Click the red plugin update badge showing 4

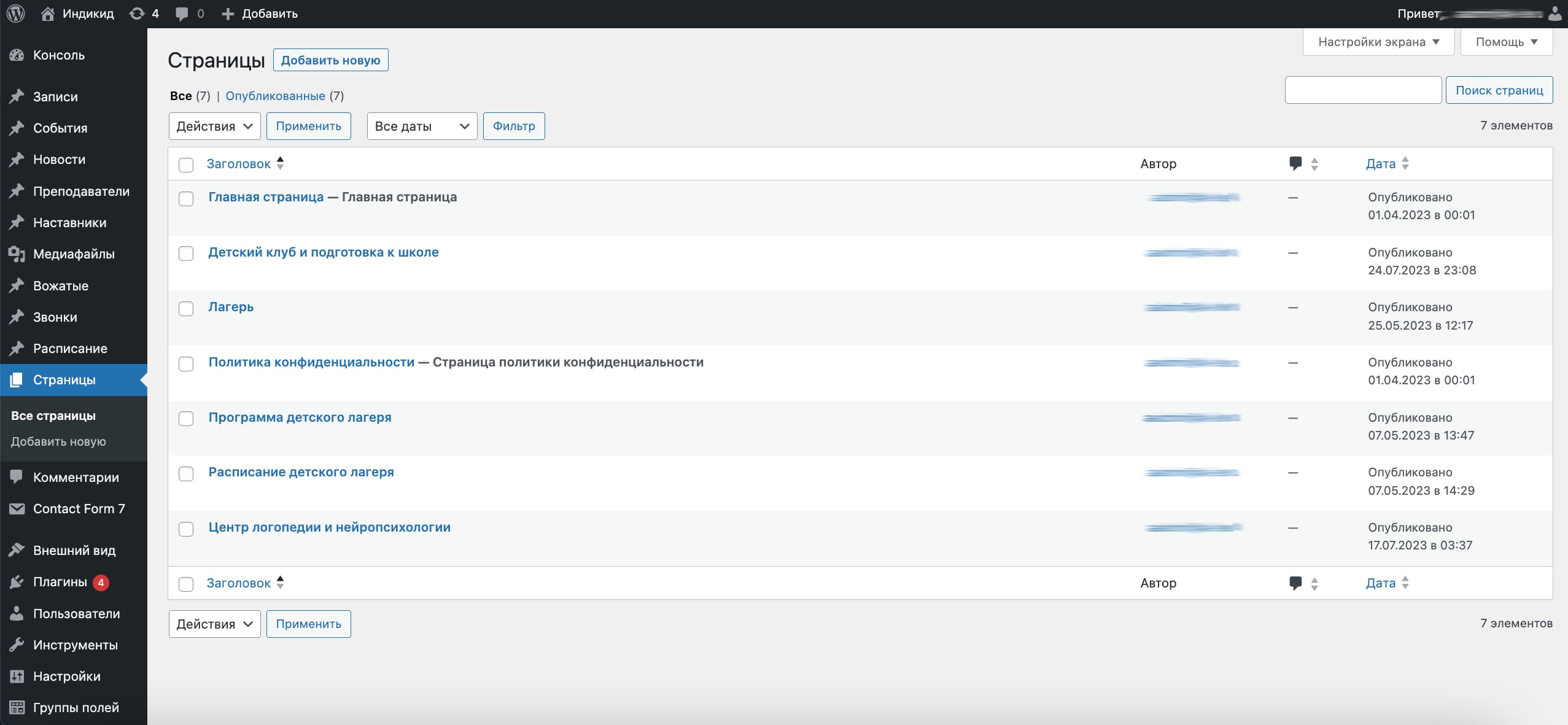pyautogui.click(x=101, y=583)
